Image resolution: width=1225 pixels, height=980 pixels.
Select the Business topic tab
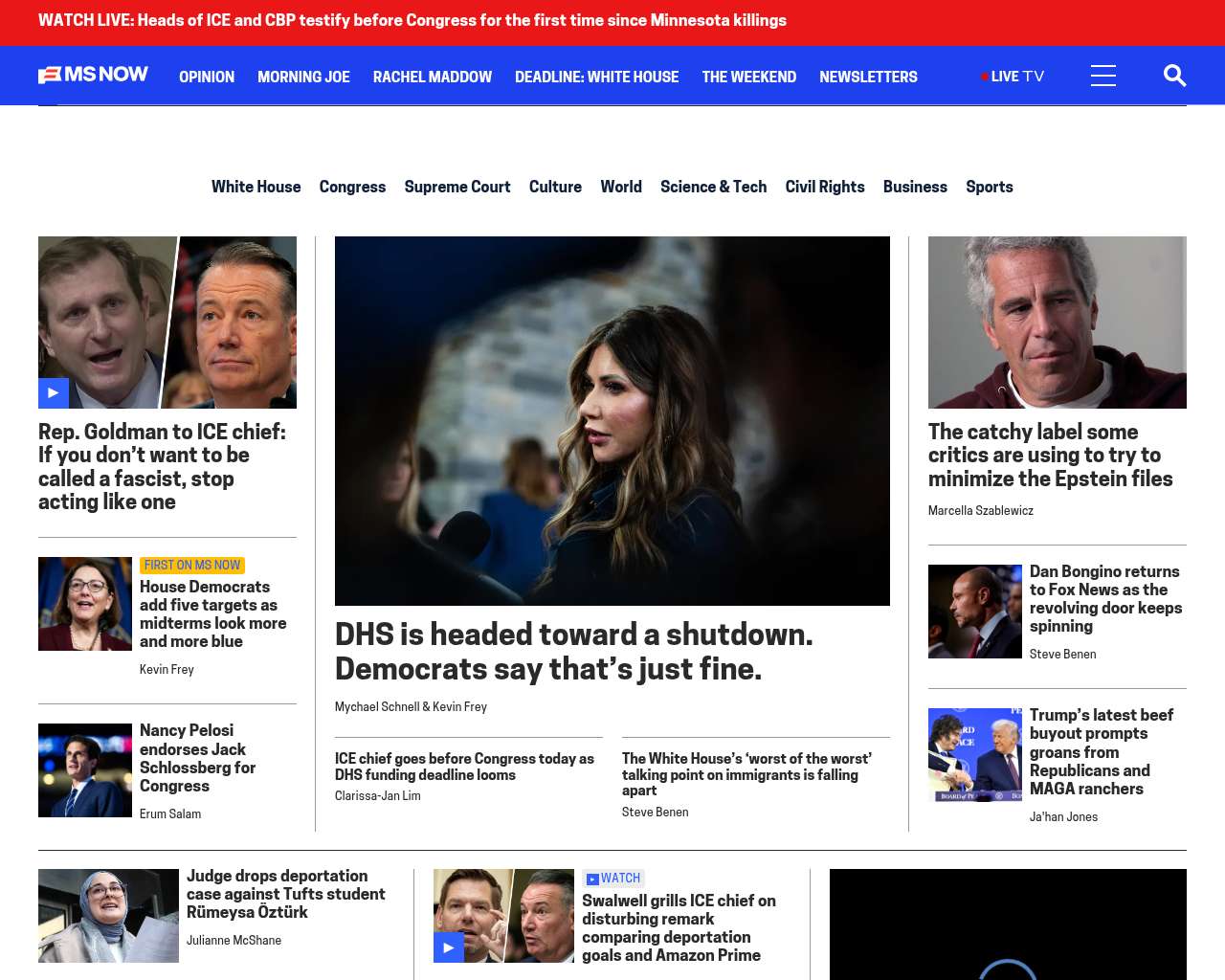click(x=915, y=187)
